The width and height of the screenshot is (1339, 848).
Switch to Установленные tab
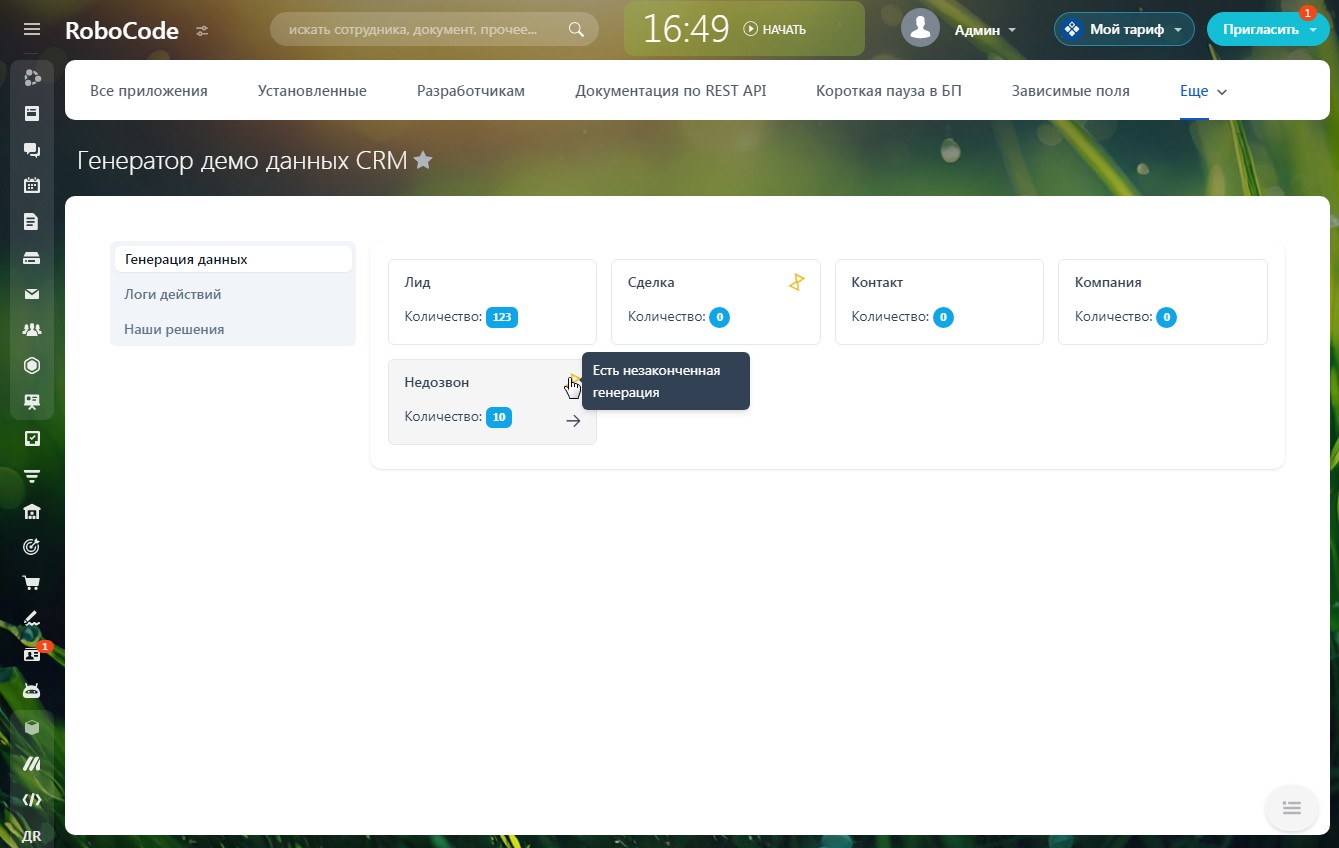[x=312, y=91]
